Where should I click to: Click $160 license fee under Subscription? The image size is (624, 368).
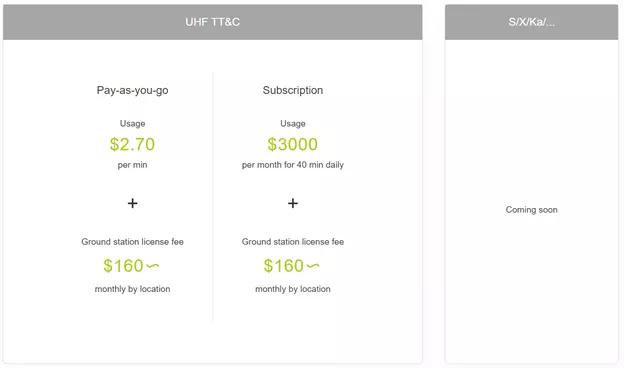[x=283, y=266]
